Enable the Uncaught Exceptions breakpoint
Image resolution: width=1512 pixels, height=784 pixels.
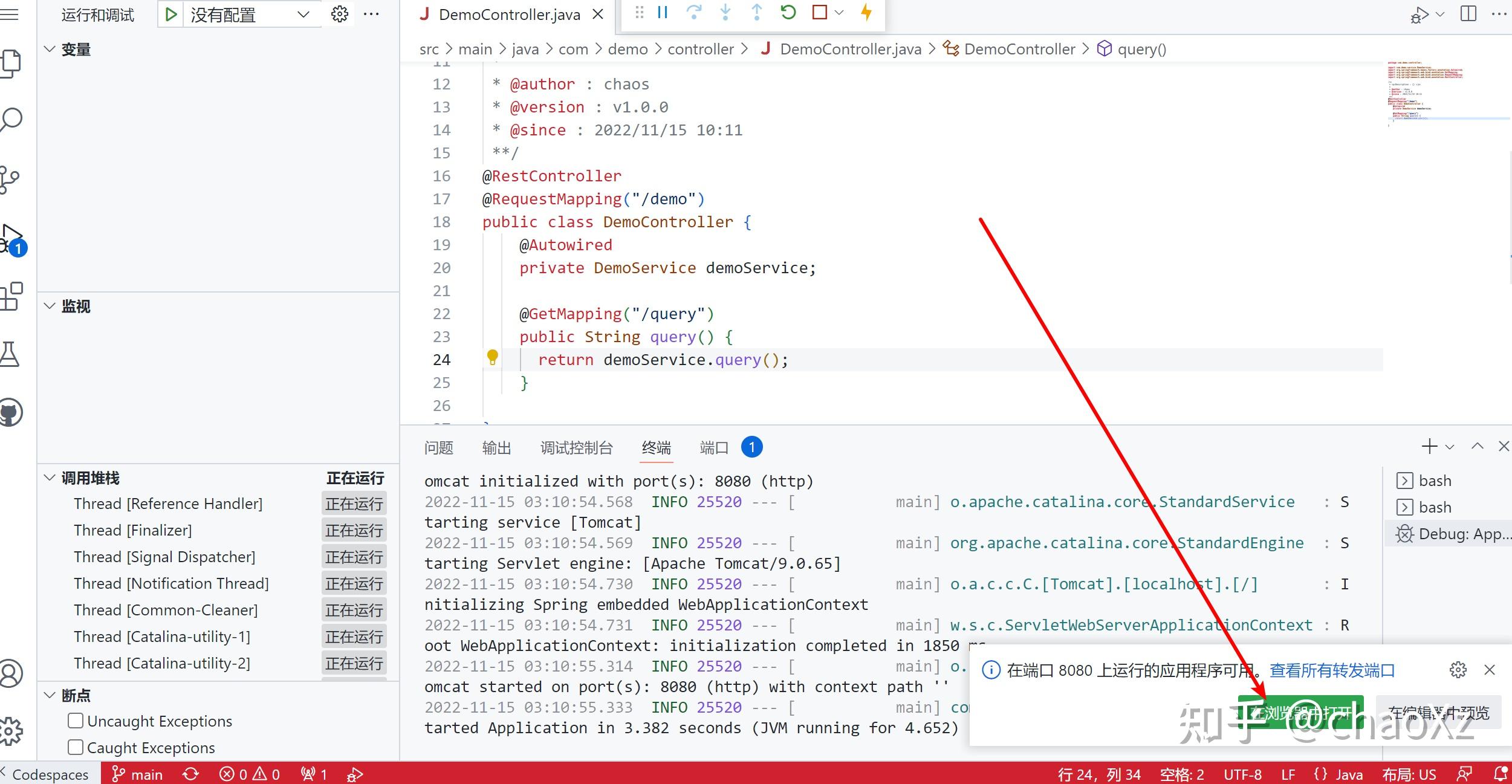pos(75,720)
